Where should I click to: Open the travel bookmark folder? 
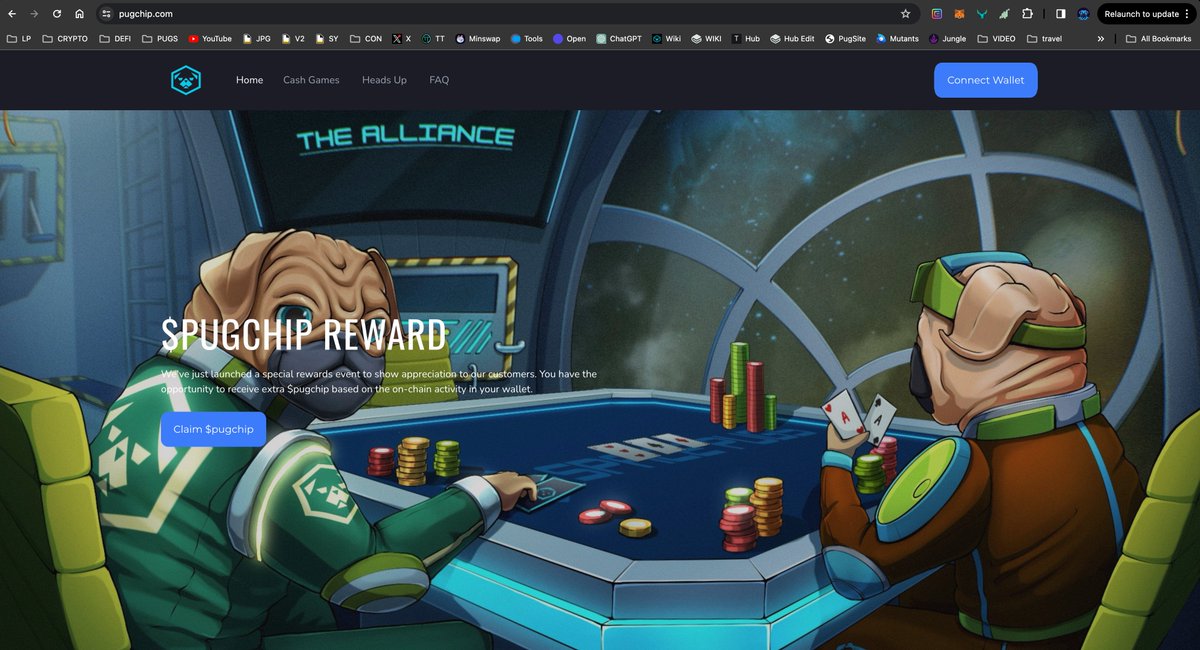coord(1044,39)
